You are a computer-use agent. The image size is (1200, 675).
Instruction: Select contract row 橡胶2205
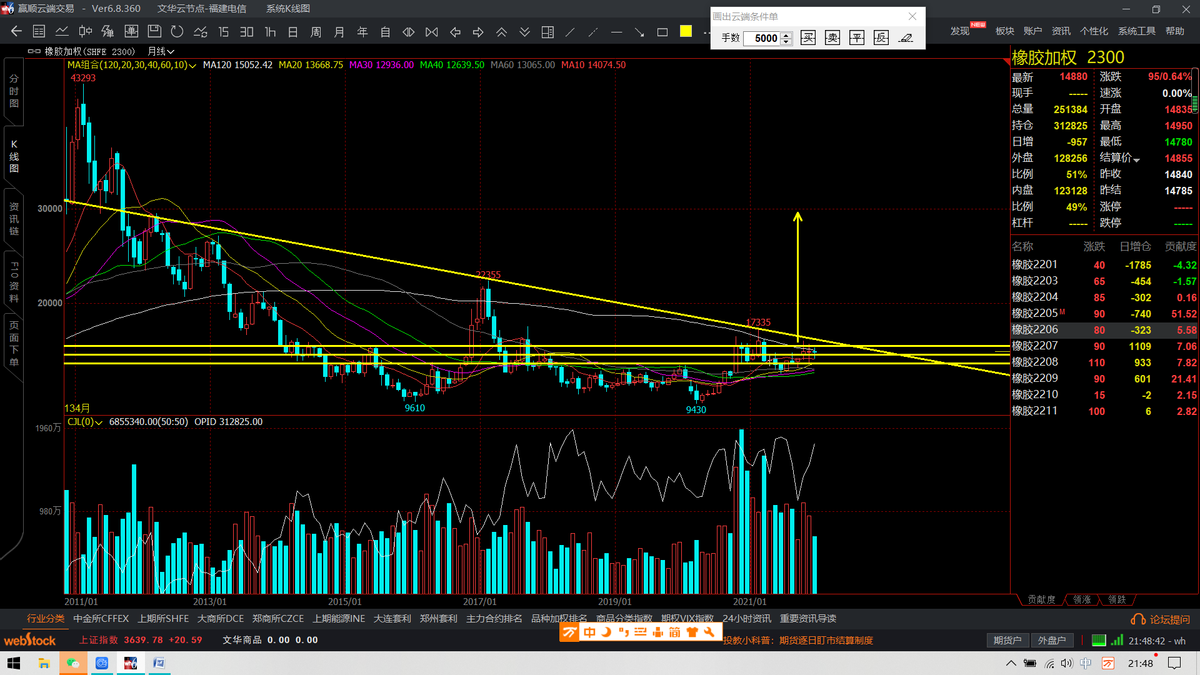point(1105,313)
